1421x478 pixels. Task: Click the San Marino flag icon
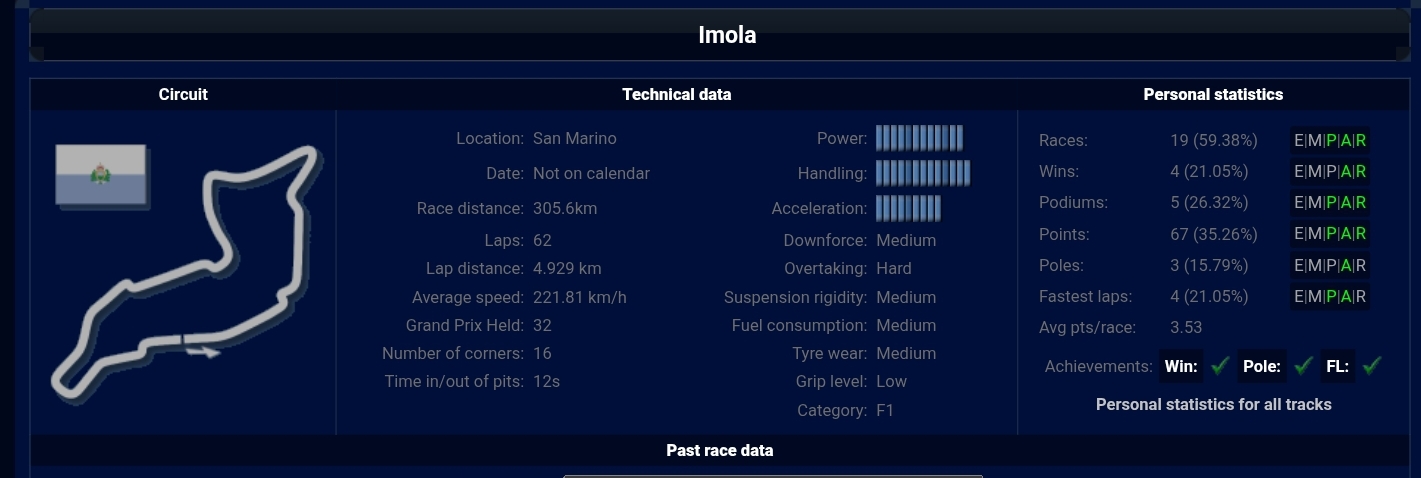[101, 175]
